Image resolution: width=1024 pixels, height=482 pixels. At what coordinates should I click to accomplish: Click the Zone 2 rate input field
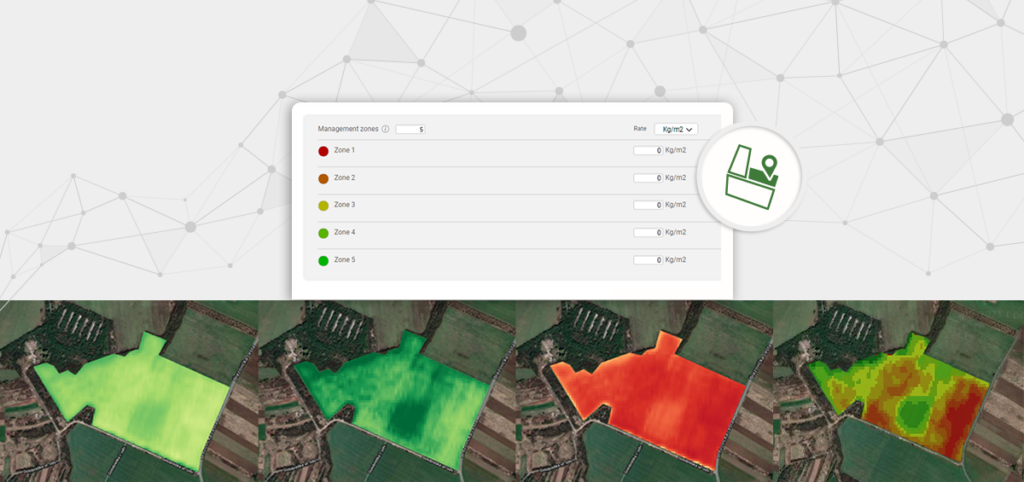pos(648,178)
